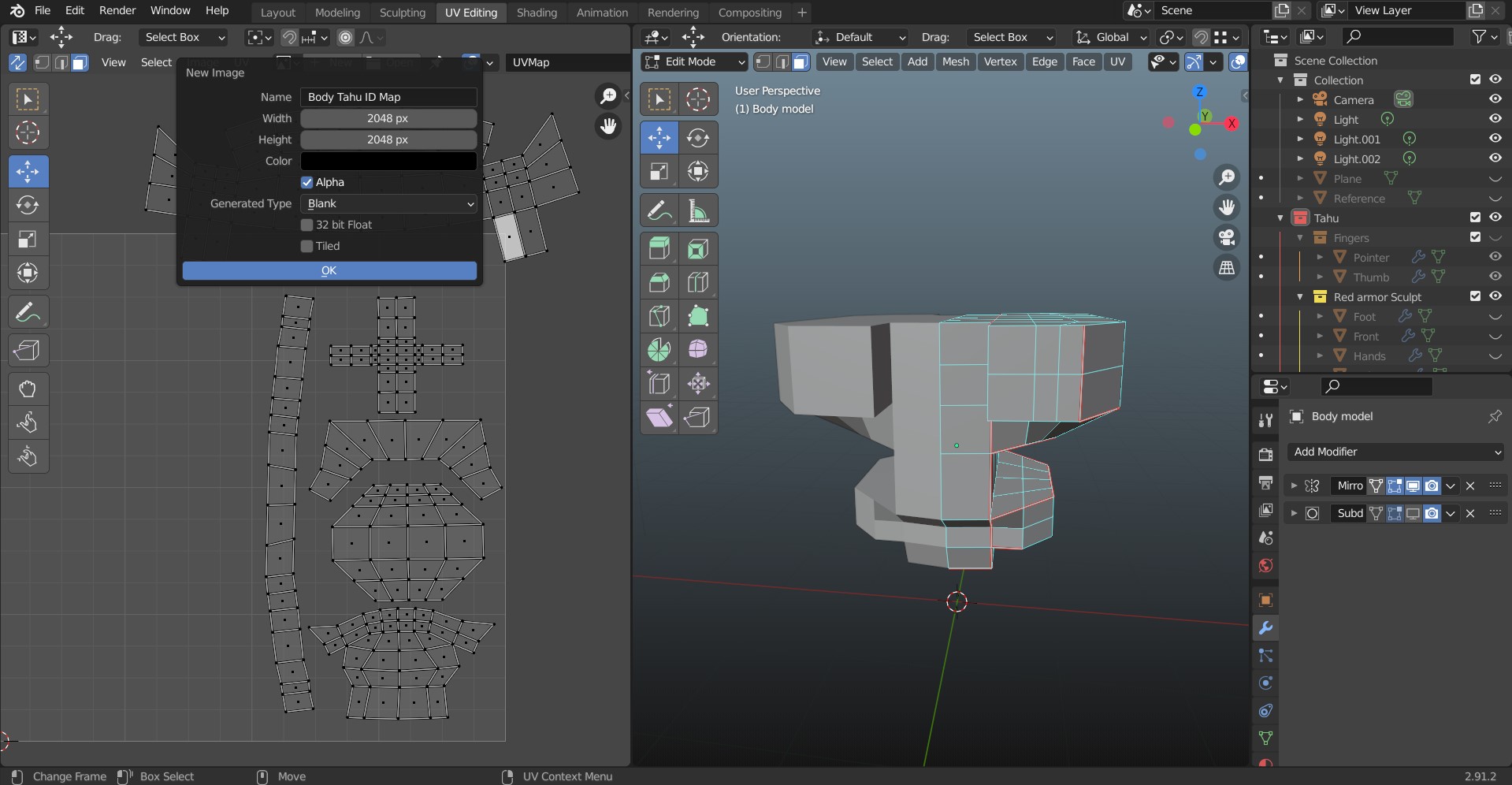The image size is (1512, 785).
Task: Collapse the Red armor Sculpt collection
Action: (1301, 297)
